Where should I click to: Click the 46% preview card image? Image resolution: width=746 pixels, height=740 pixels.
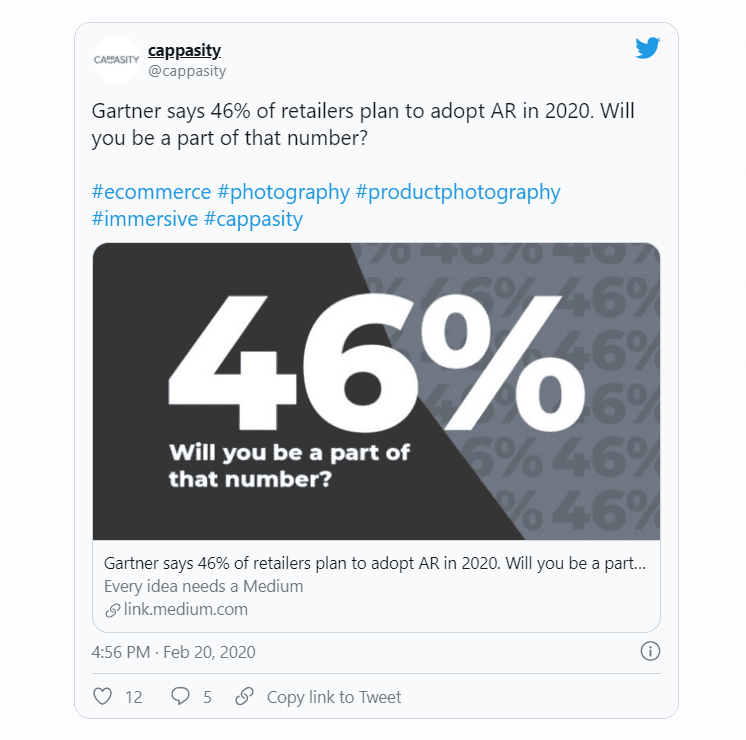(376, 391)
